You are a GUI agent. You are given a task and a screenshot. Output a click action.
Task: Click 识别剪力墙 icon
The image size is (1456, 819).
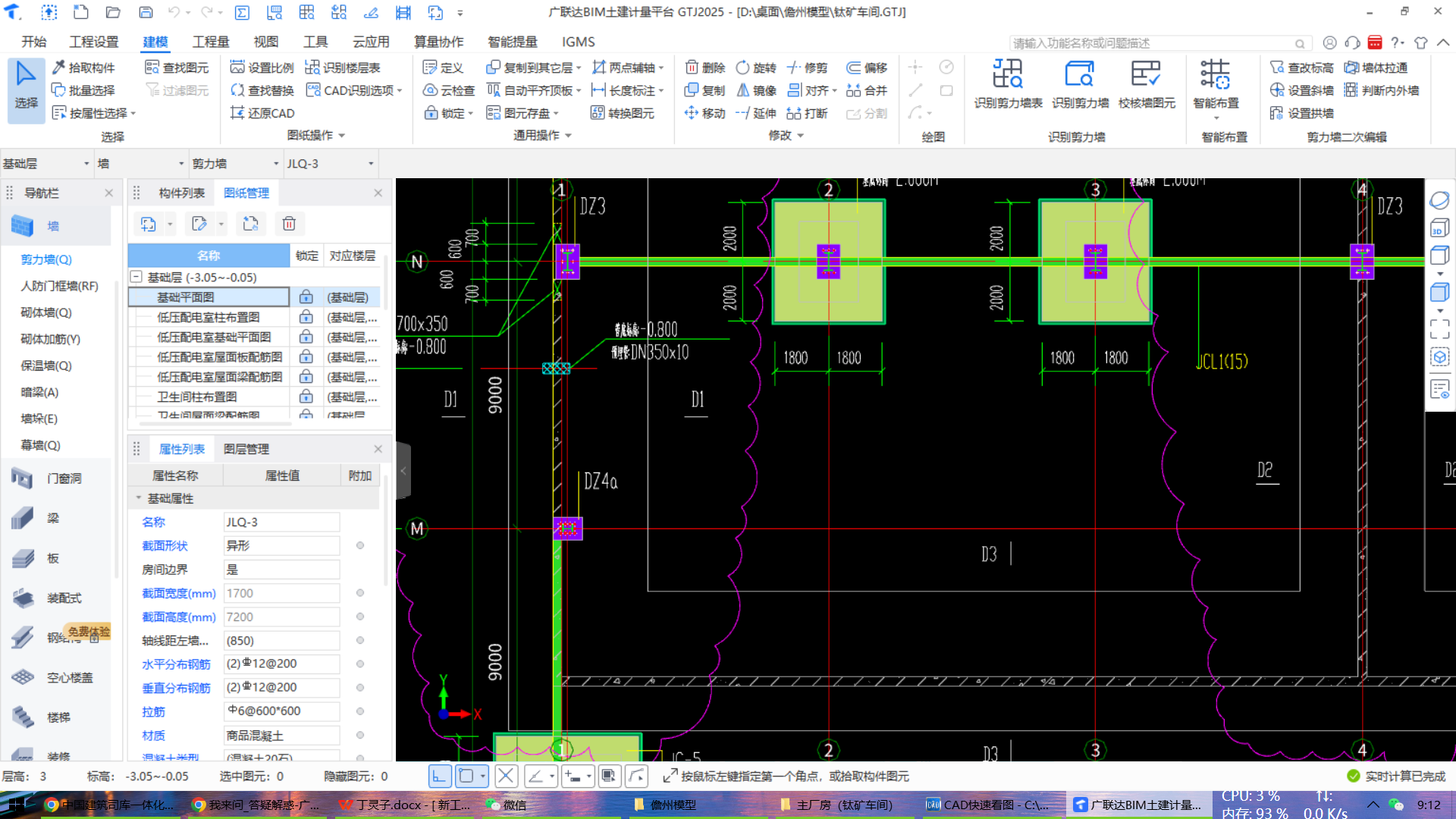[x=1080, y=84]
